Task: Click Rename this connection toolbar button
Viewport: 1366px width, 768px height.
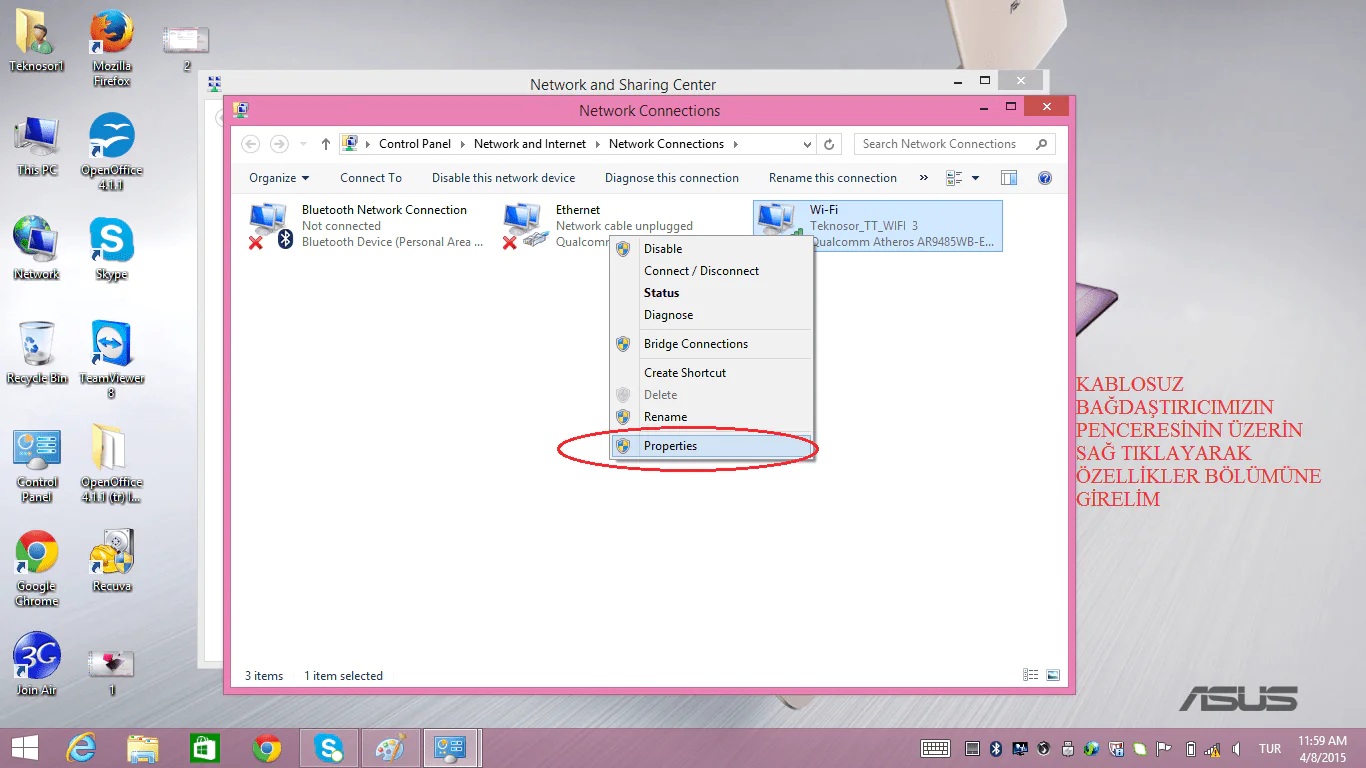Action: 833,178
